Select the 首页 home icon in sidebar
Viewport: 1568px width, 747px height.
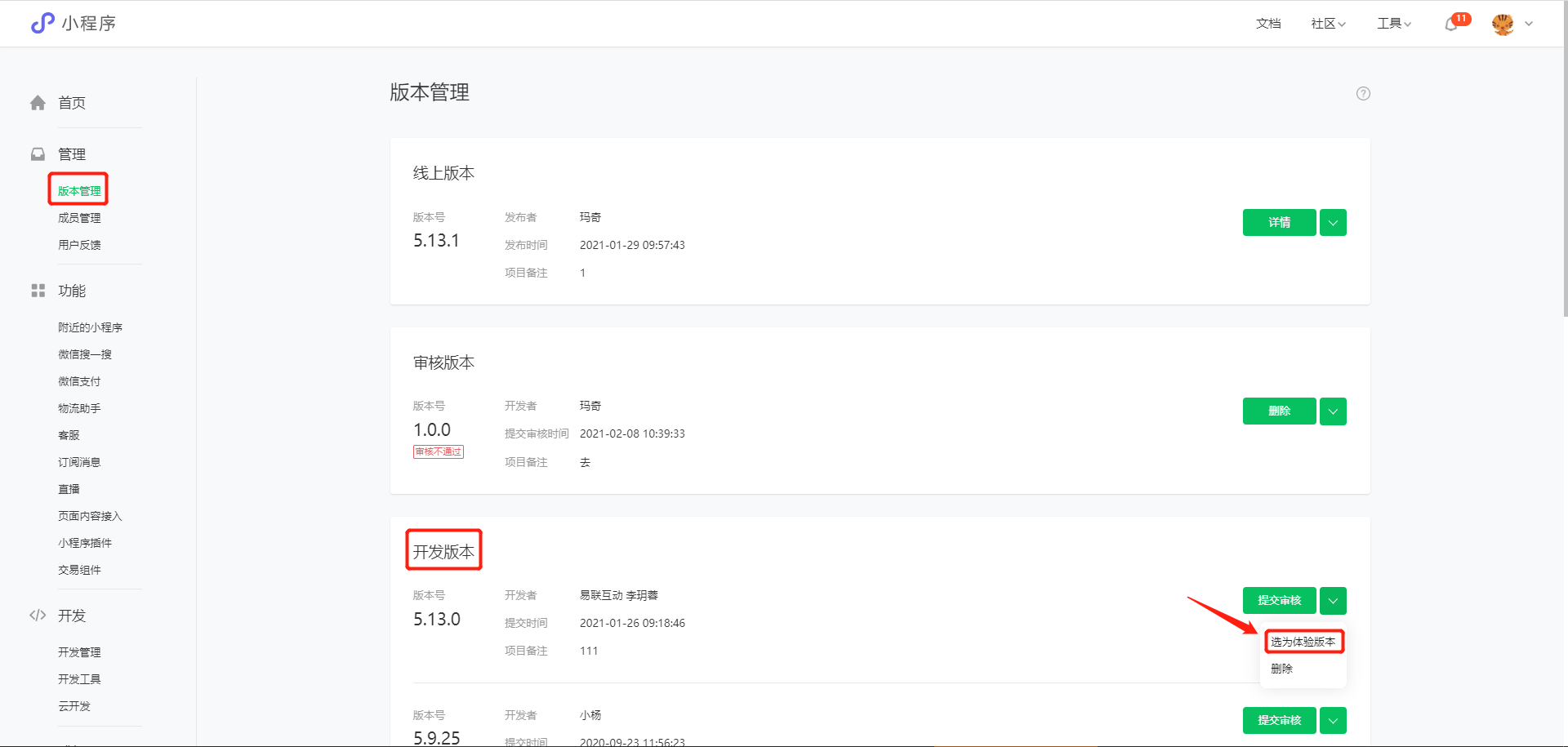[x=37, y=102]
